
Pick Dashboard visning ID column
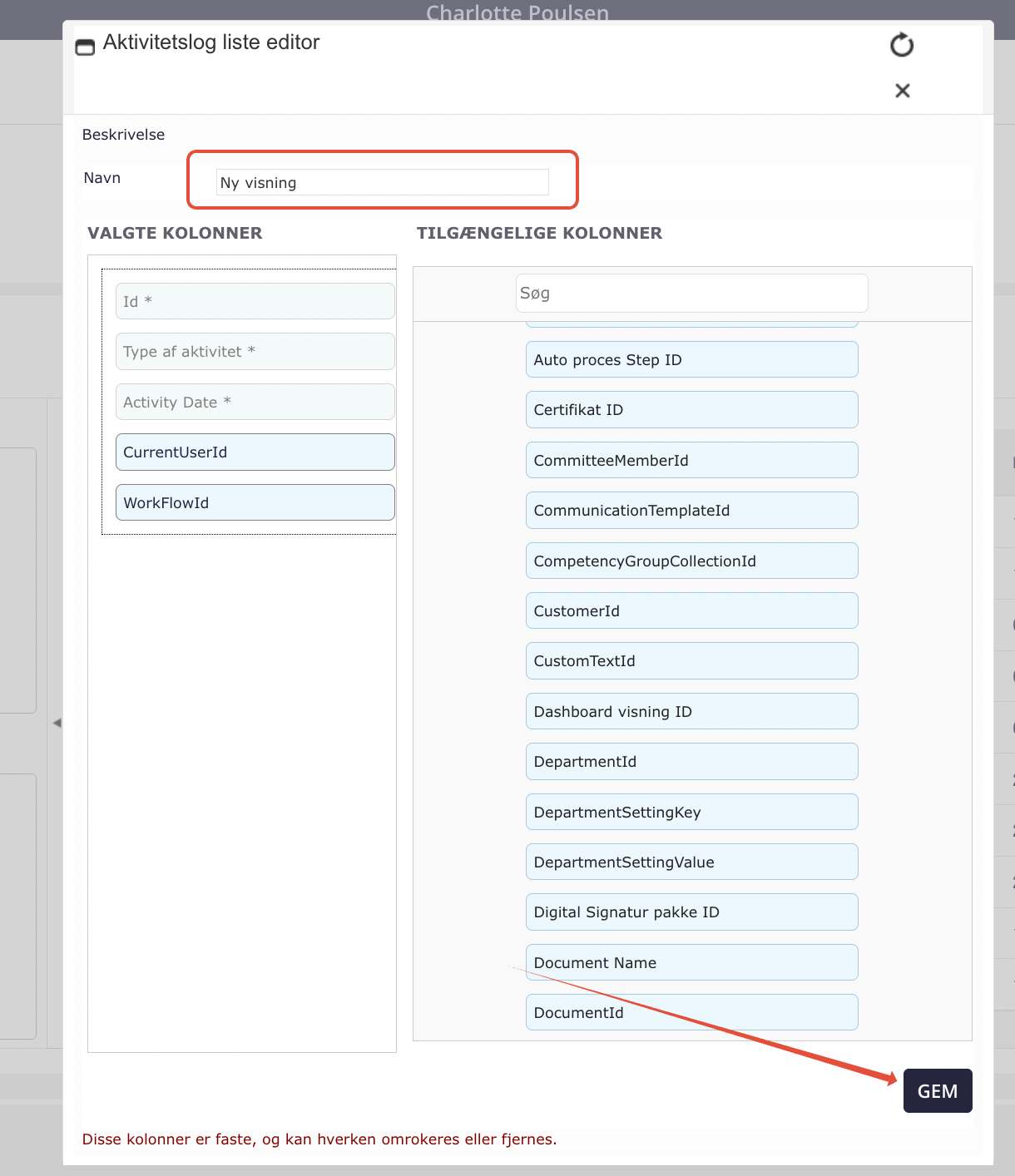coord(691,712)
